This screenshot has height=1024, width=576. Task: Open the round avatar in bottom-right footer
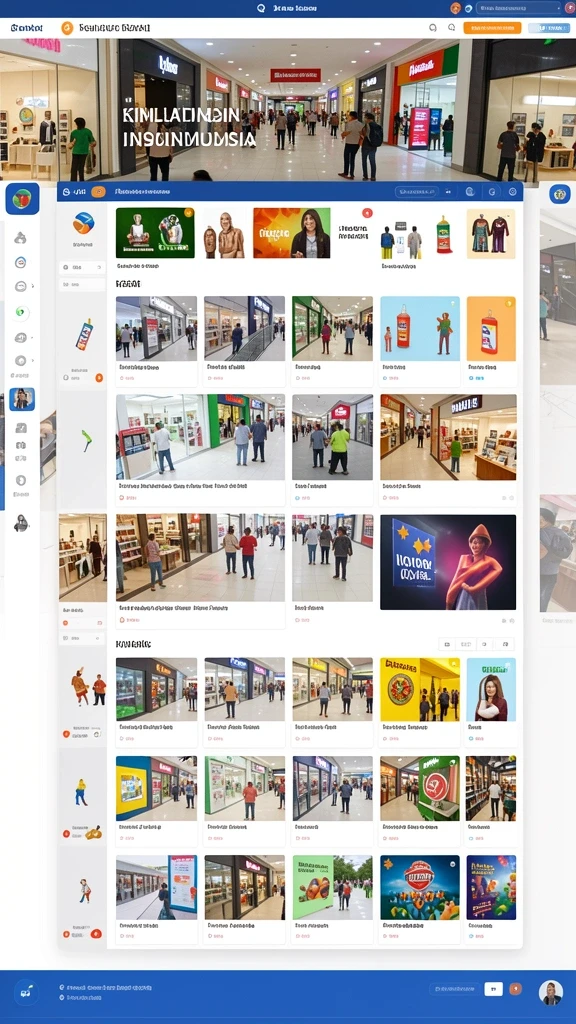click(551, 993)
